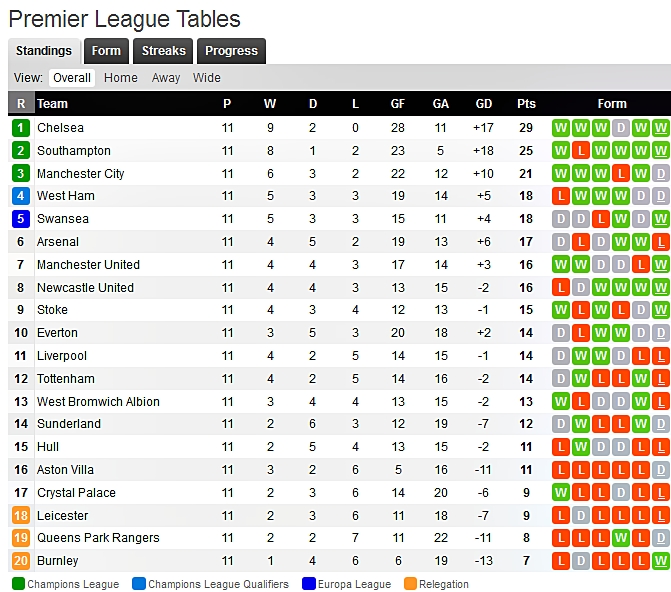Switch to the Form tab

[106, 51]
